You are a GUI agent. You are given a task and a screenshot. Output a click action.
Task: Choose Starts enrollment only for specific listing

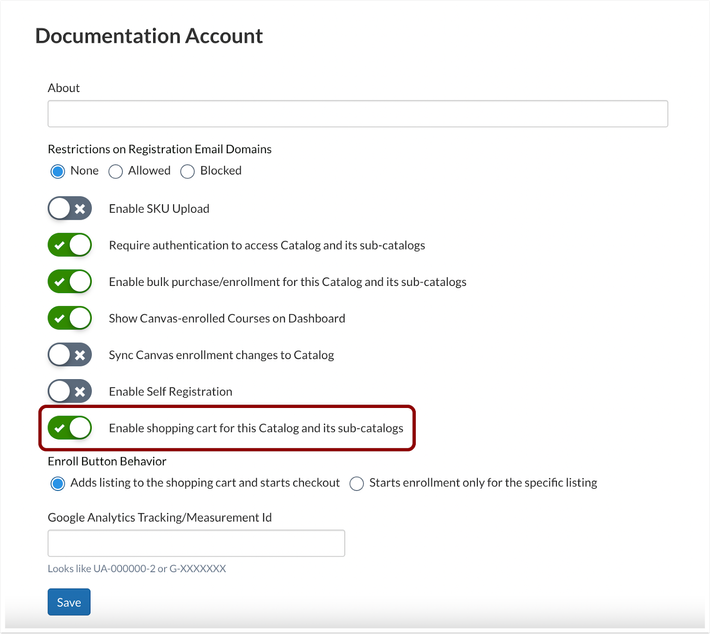click(357, 483)
